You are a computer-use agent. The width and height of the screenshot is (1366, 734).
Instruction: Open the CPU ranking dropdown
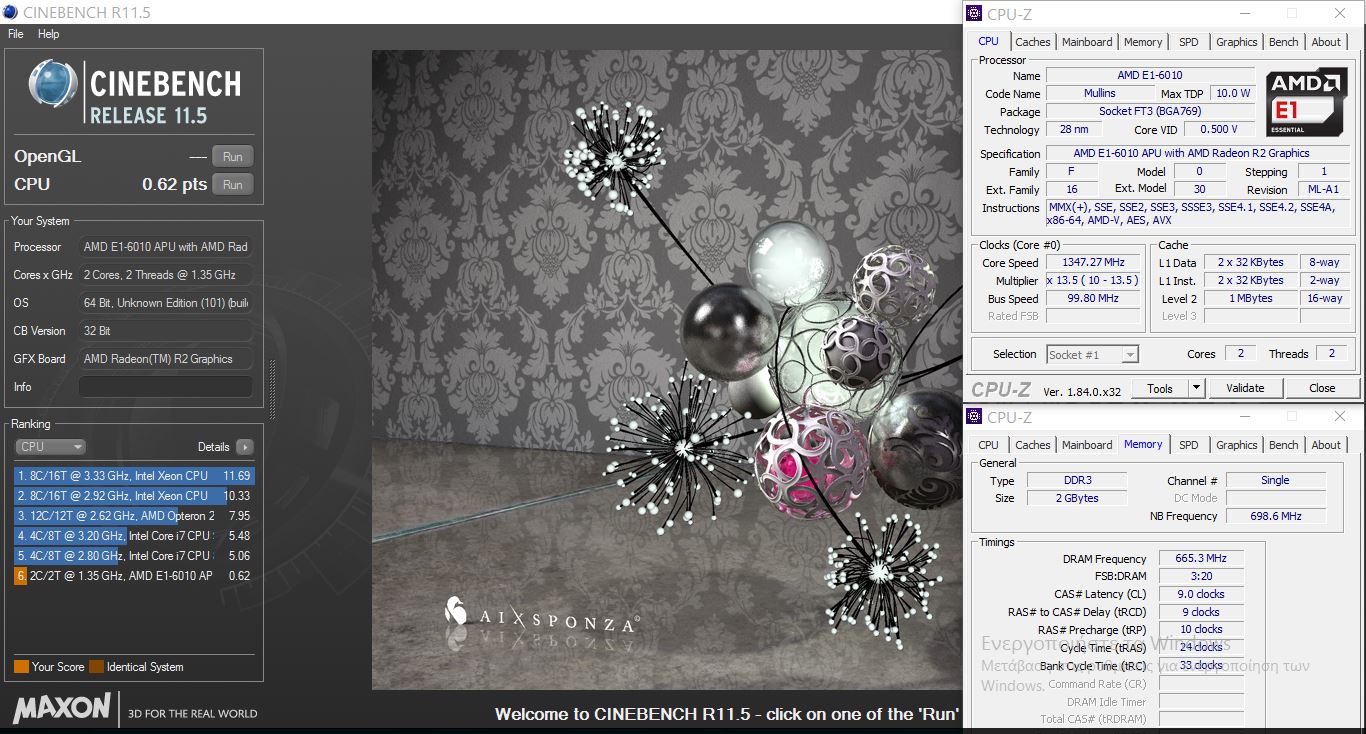50,447
